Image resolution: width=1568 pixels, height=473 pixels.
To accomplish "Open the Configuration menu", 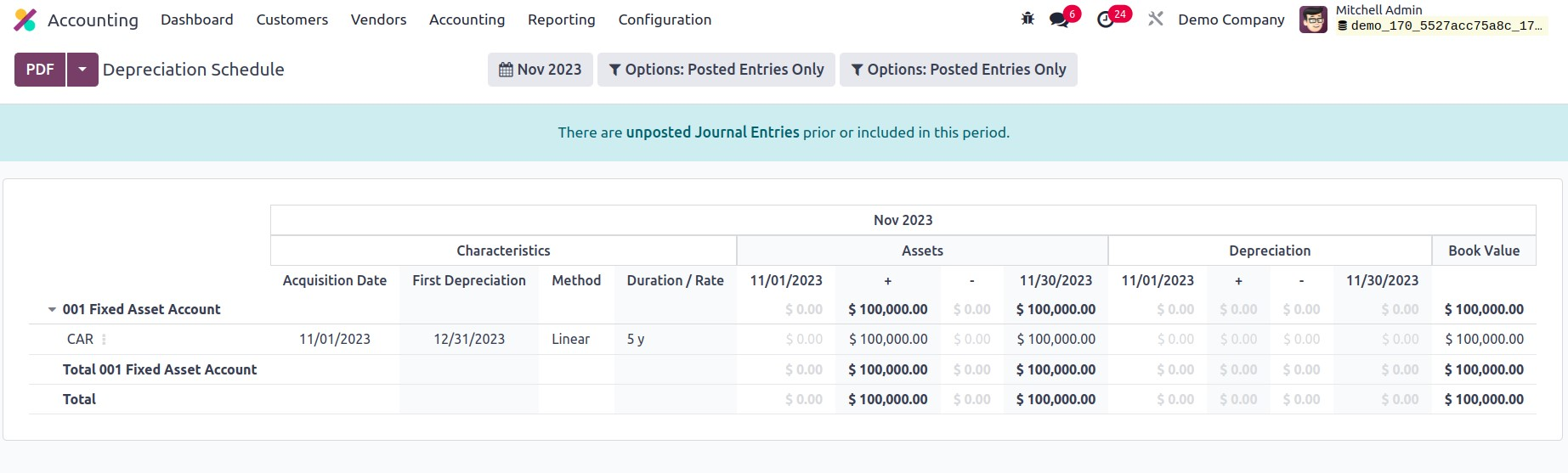I will [665, 20].
